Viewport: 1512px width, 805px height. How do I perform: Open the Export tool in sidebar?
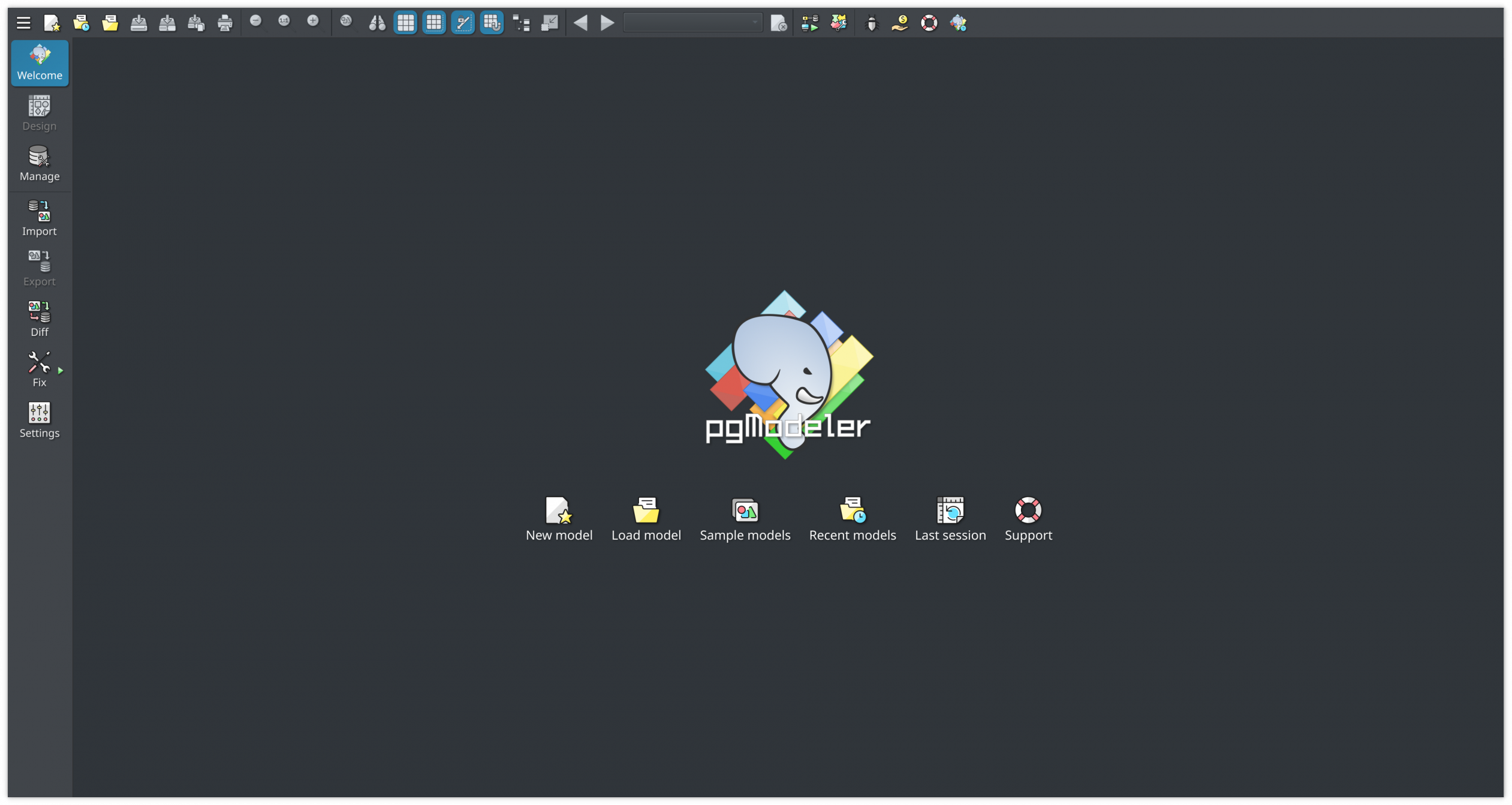(x=40, y=269)
